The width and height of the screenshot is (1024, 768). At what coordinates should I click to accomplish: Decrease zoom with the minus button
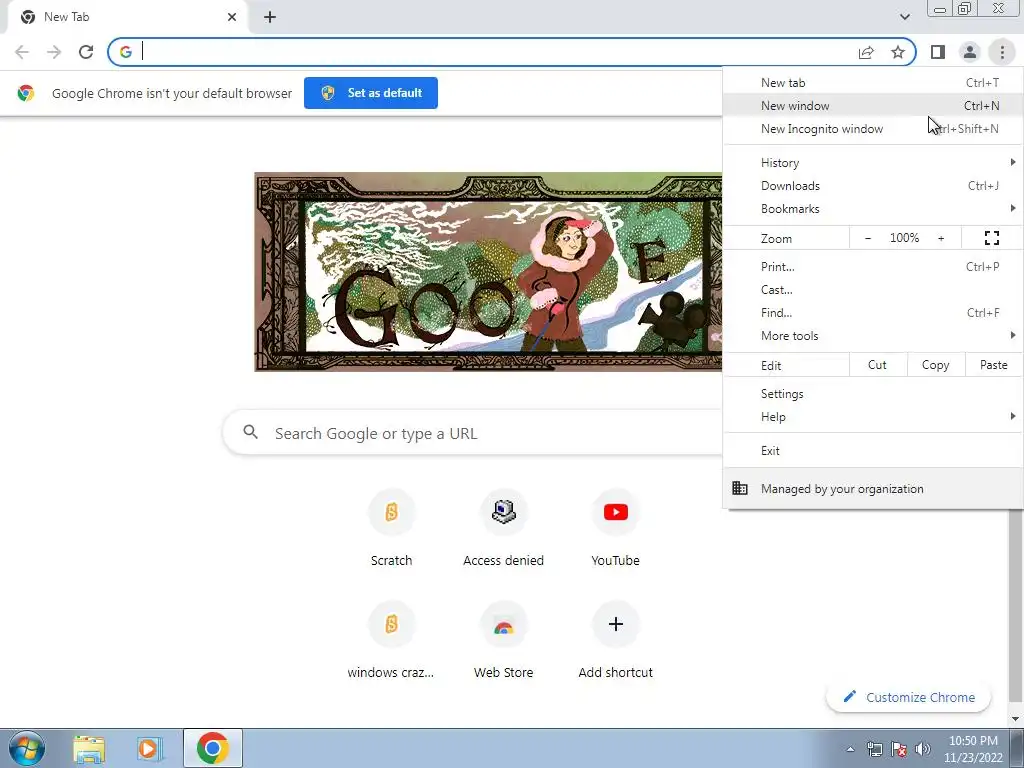pyautogui.click(x=868, y=238)
